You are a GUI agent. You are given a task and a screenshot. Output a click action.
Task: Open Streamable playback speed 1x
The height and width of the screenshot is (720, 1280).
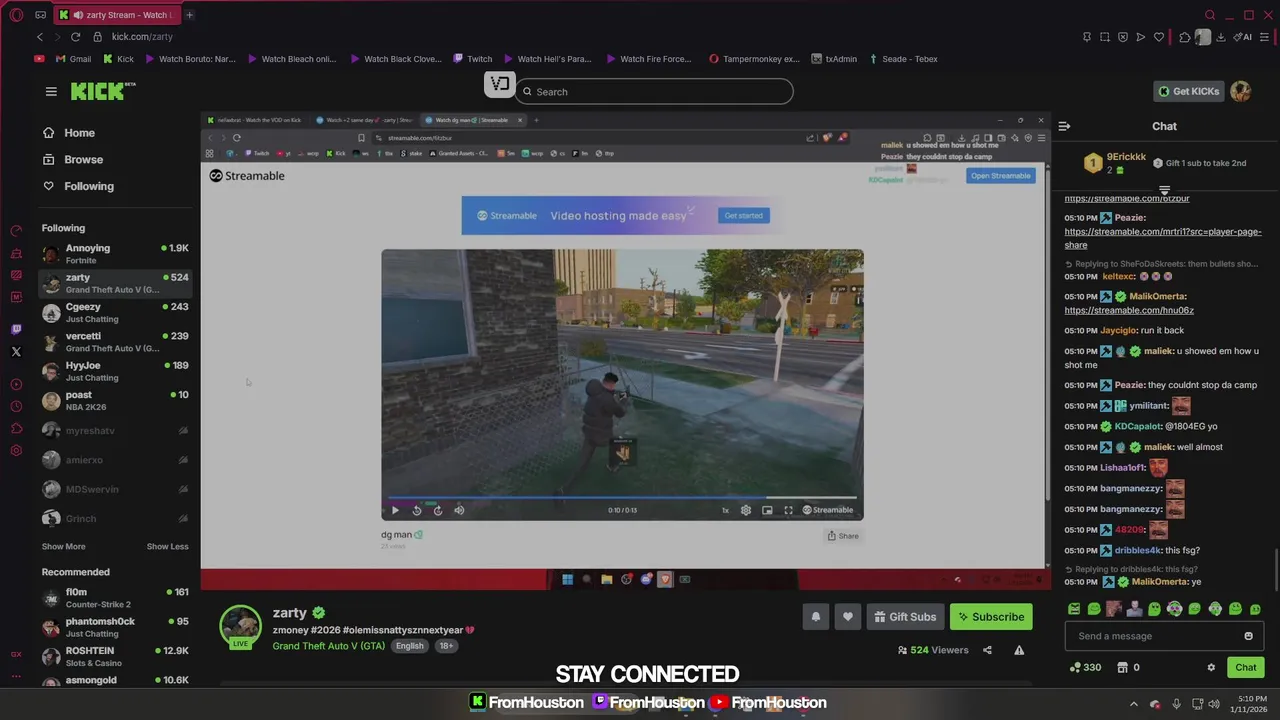725,510
